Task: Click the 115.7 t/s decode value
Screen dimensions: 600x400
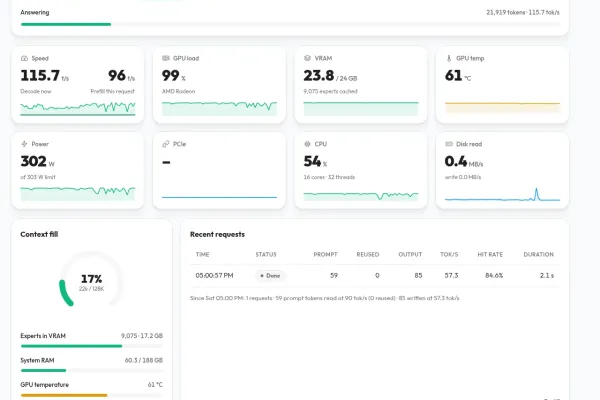Action: [45, 76]
